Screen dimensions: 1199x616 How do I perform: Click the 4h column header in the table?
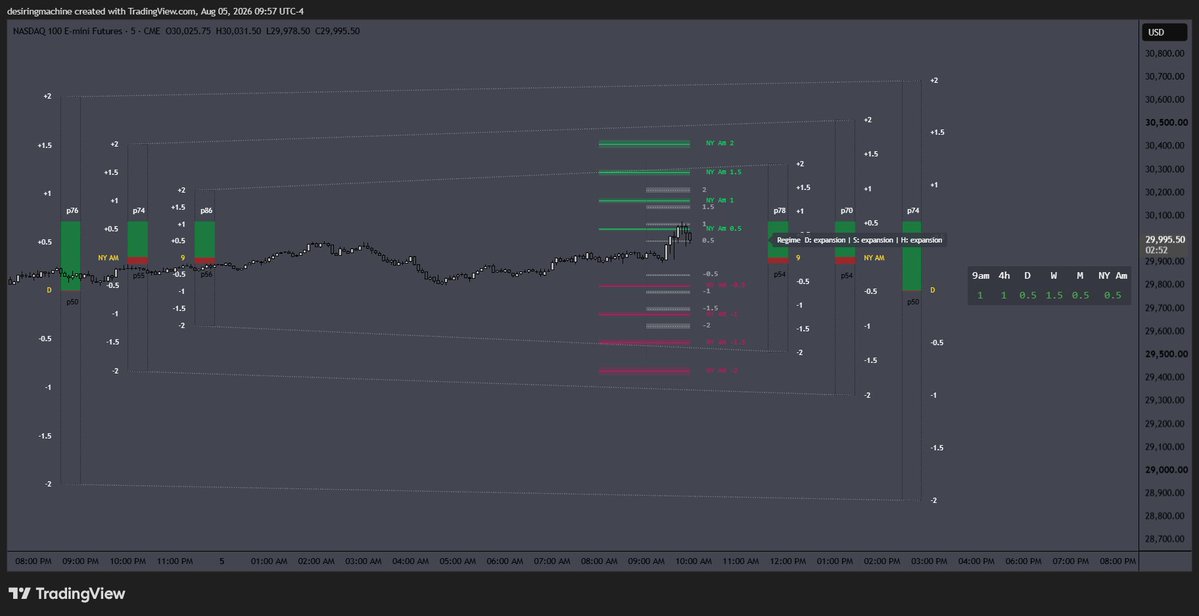point(1004,276)
